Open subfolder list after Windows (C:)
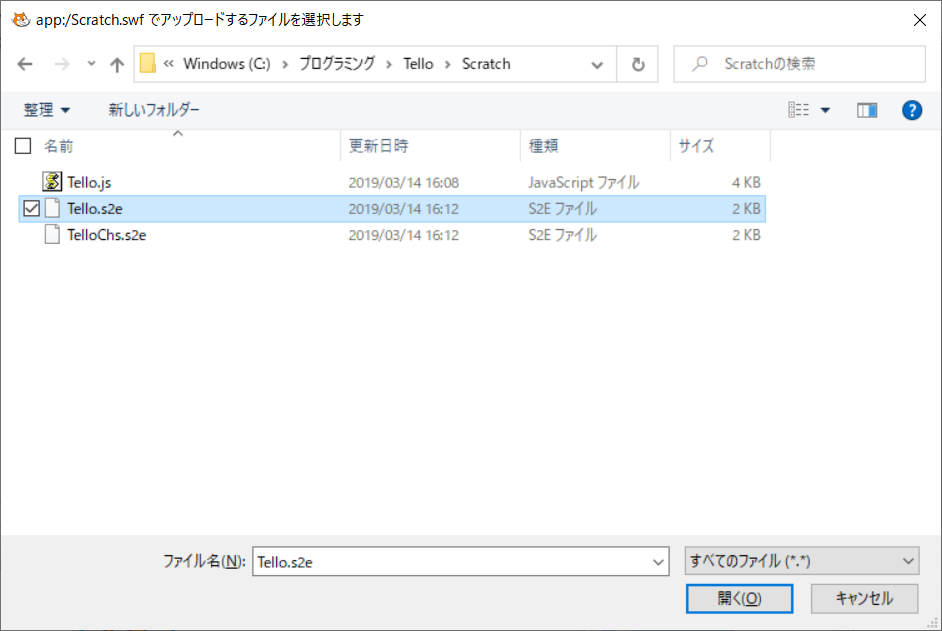This screenshot has height=631, width=942. (x=285, y=64)
